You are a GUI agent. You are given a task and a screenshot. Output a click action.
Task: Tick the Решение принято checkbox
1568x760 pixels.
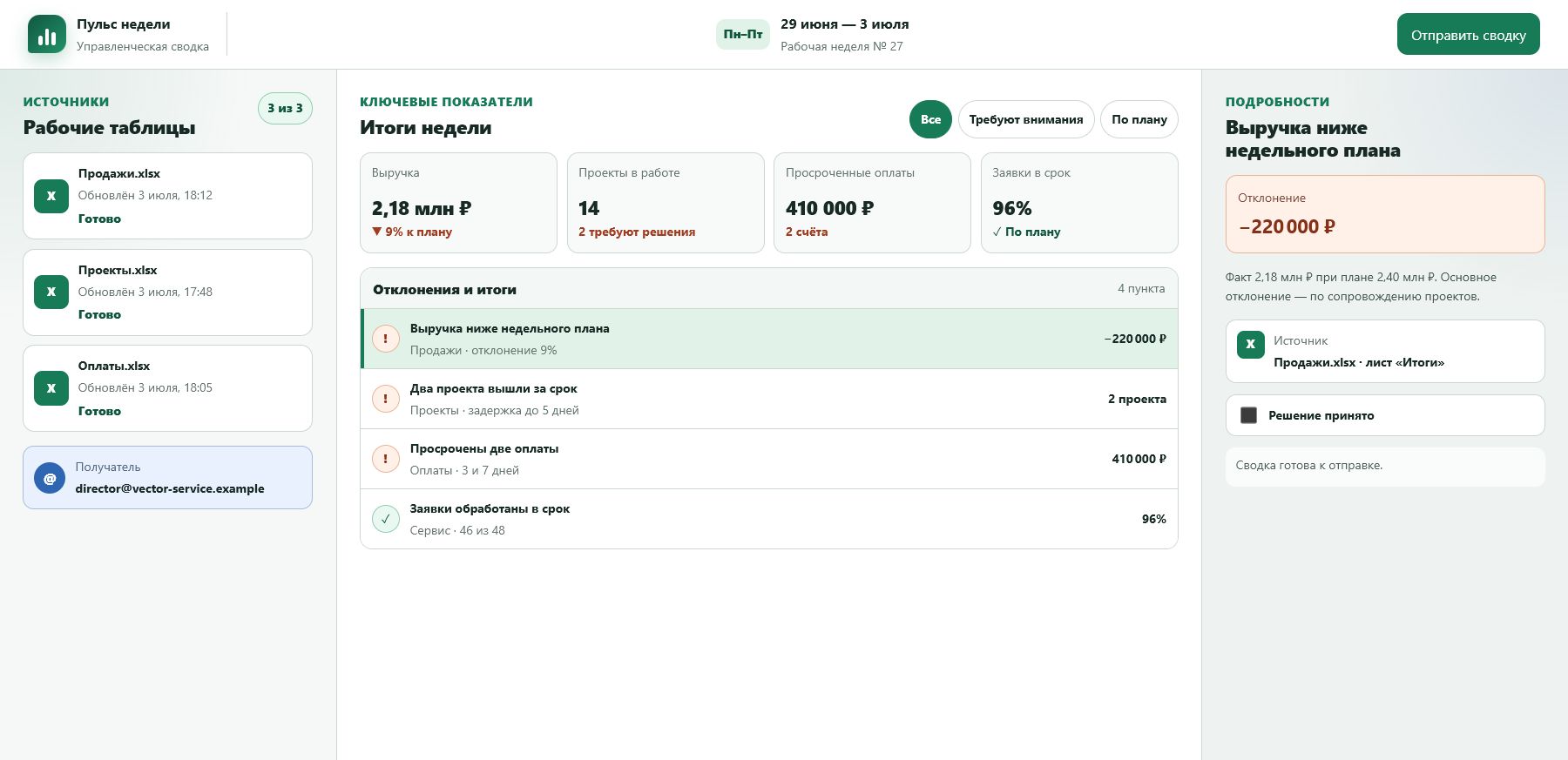1248,415
